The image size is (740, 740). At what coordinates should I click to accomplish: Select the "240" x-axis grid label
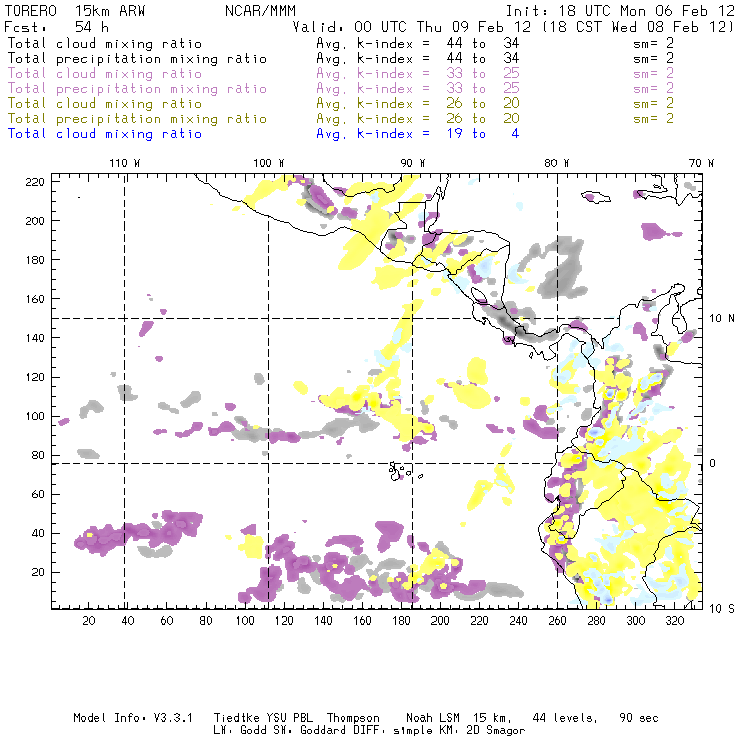518,621
